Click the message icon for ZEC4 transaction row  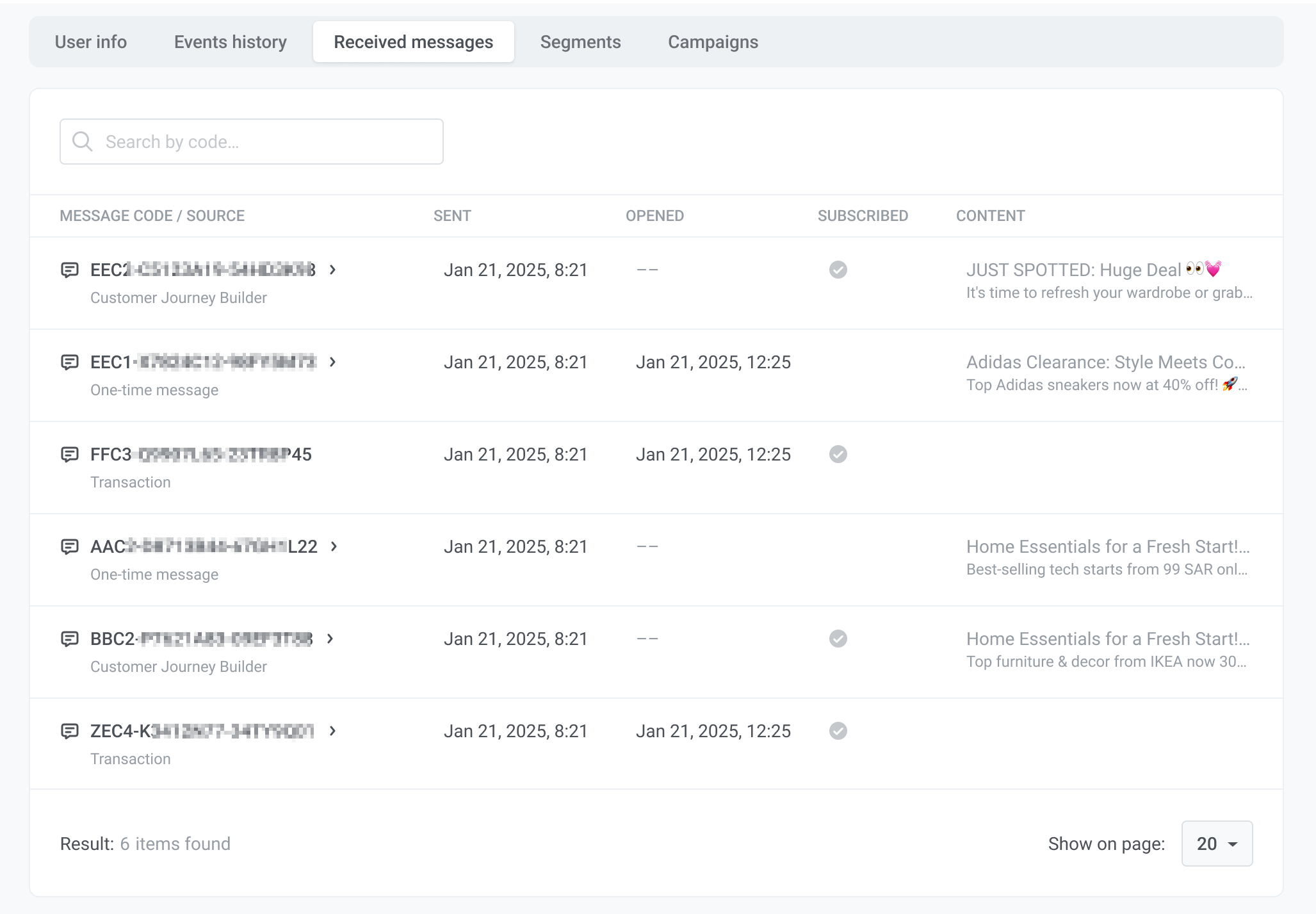pyautogui.click(x=71, y=731)
